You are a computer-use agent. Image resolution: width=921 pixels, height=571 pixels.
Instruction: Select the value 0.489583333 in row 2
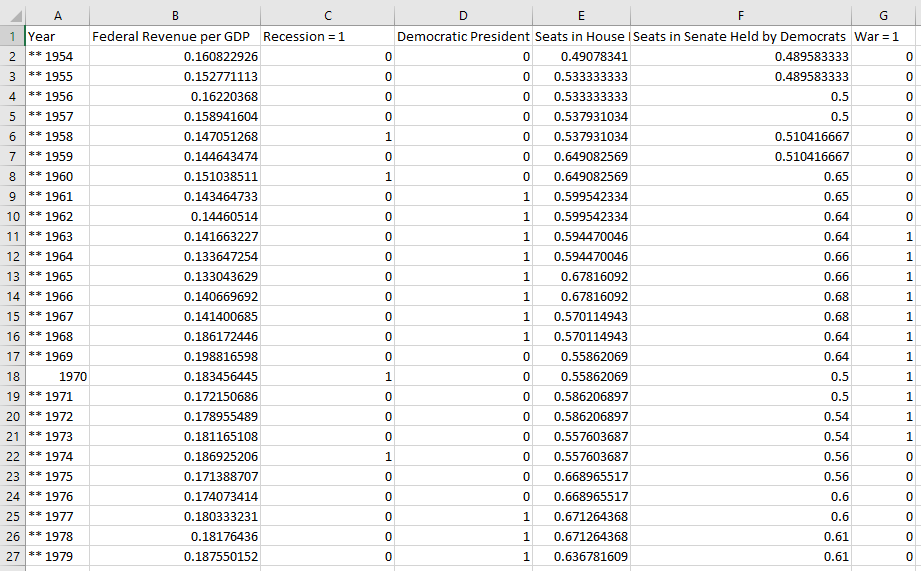pos(741,56)
